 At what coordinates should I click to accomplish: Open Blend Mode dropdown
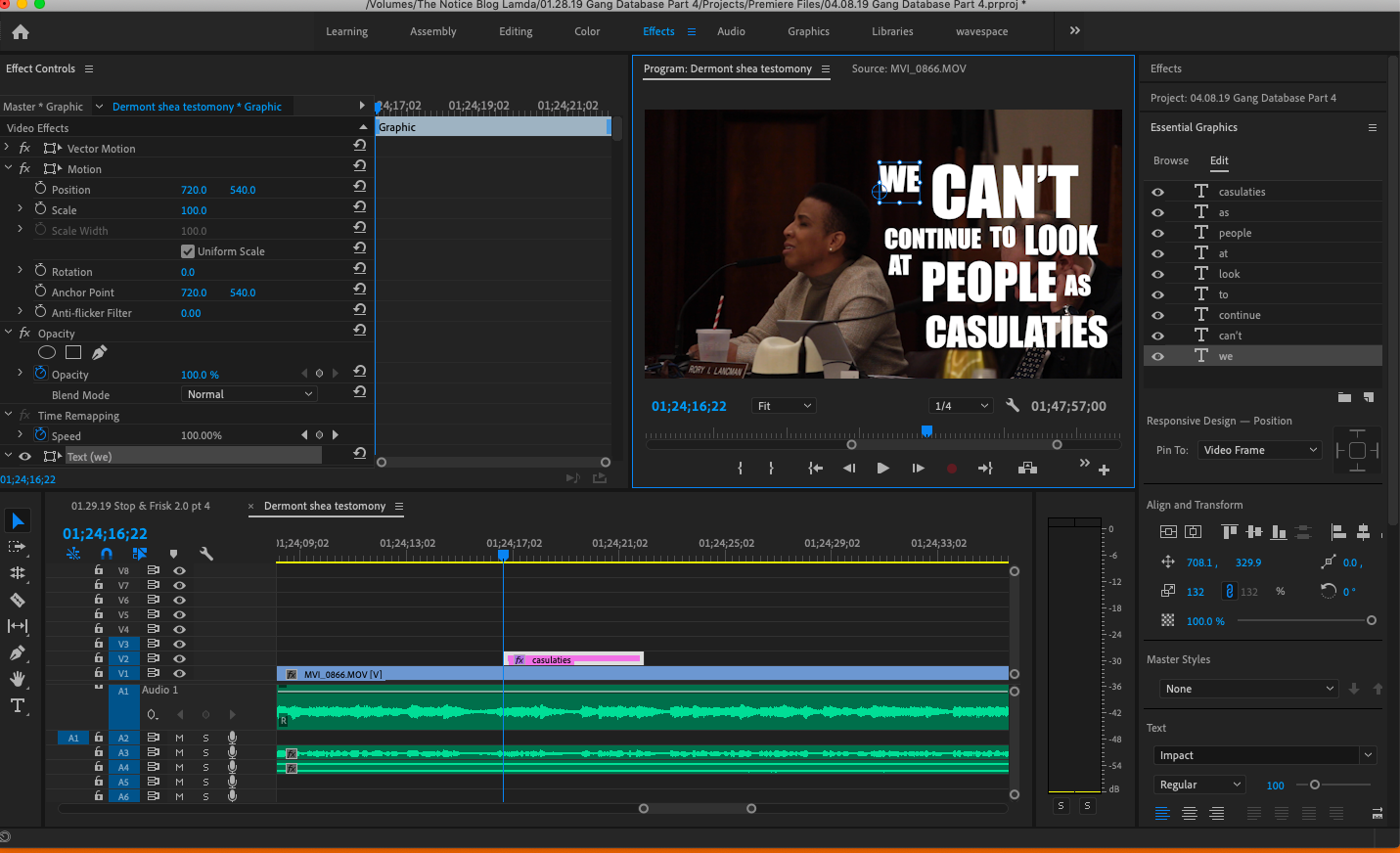[249, 394]
